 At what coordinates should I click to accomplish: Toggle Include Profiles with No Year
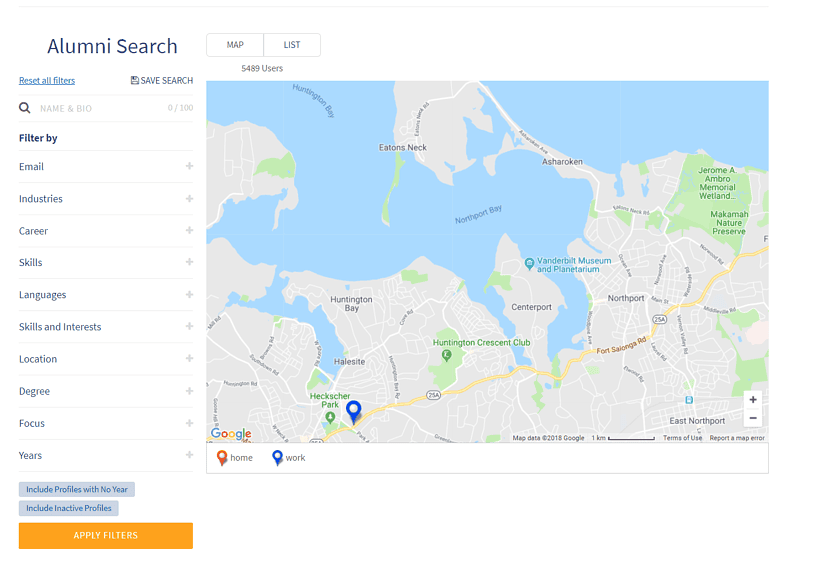pos(77,489)
